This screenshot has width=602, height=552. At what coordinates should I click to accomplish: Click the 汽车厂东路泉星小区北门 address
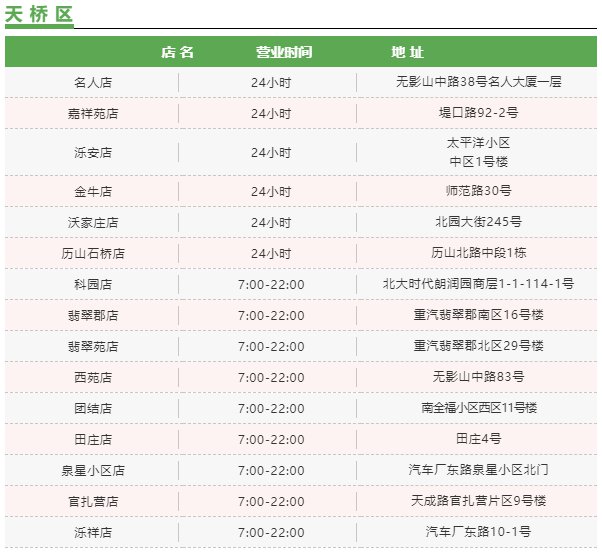479,470
